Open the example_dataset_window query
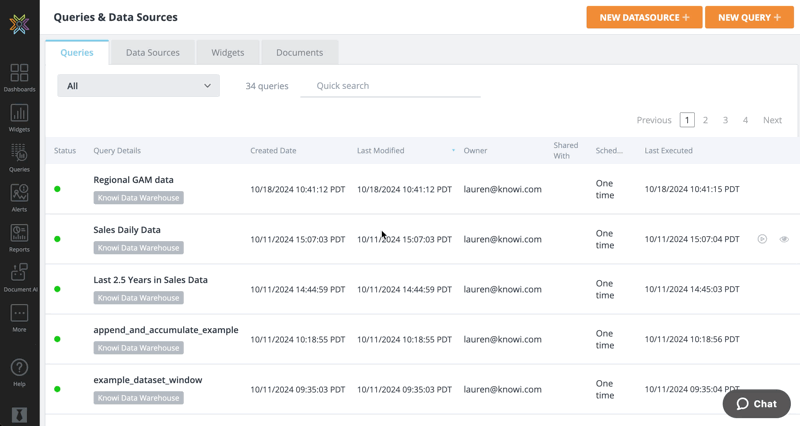 (147, 380)
